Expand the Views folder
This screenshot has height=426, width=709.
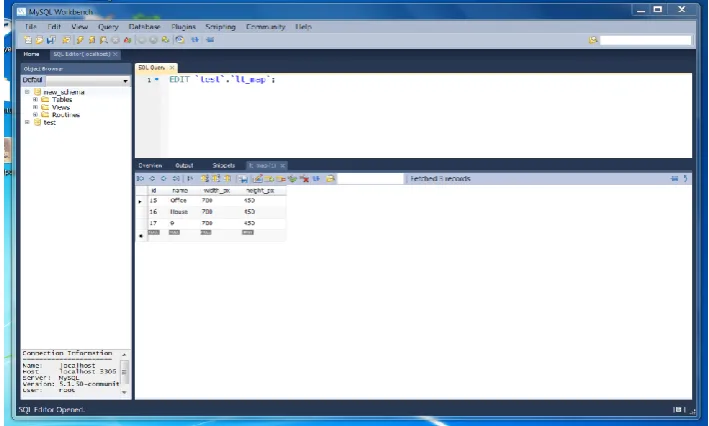coord(35,107)
